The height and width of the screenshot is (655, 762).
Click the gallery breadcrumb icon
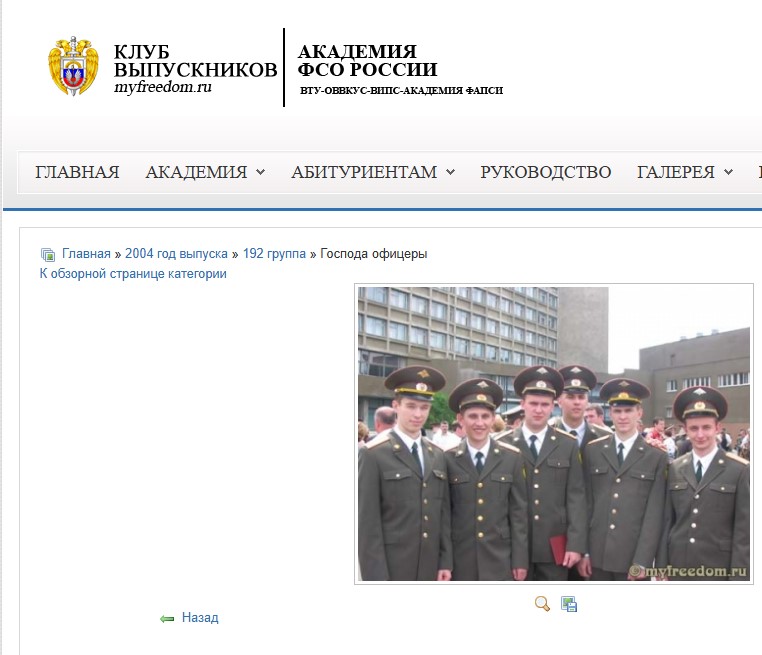pyautogui.click(x=48, y=254)
